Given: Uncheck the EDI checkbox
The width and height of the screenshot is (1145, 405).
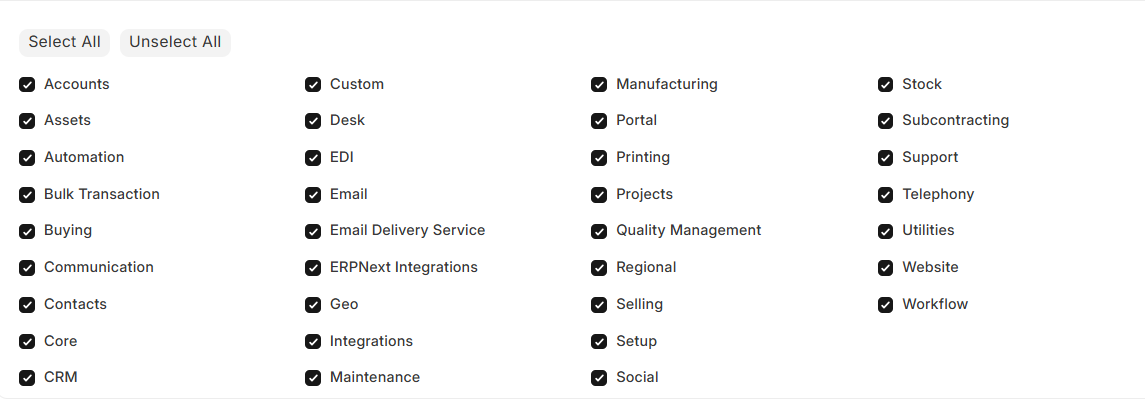Looking at the screenshot, I should point(313,158).
